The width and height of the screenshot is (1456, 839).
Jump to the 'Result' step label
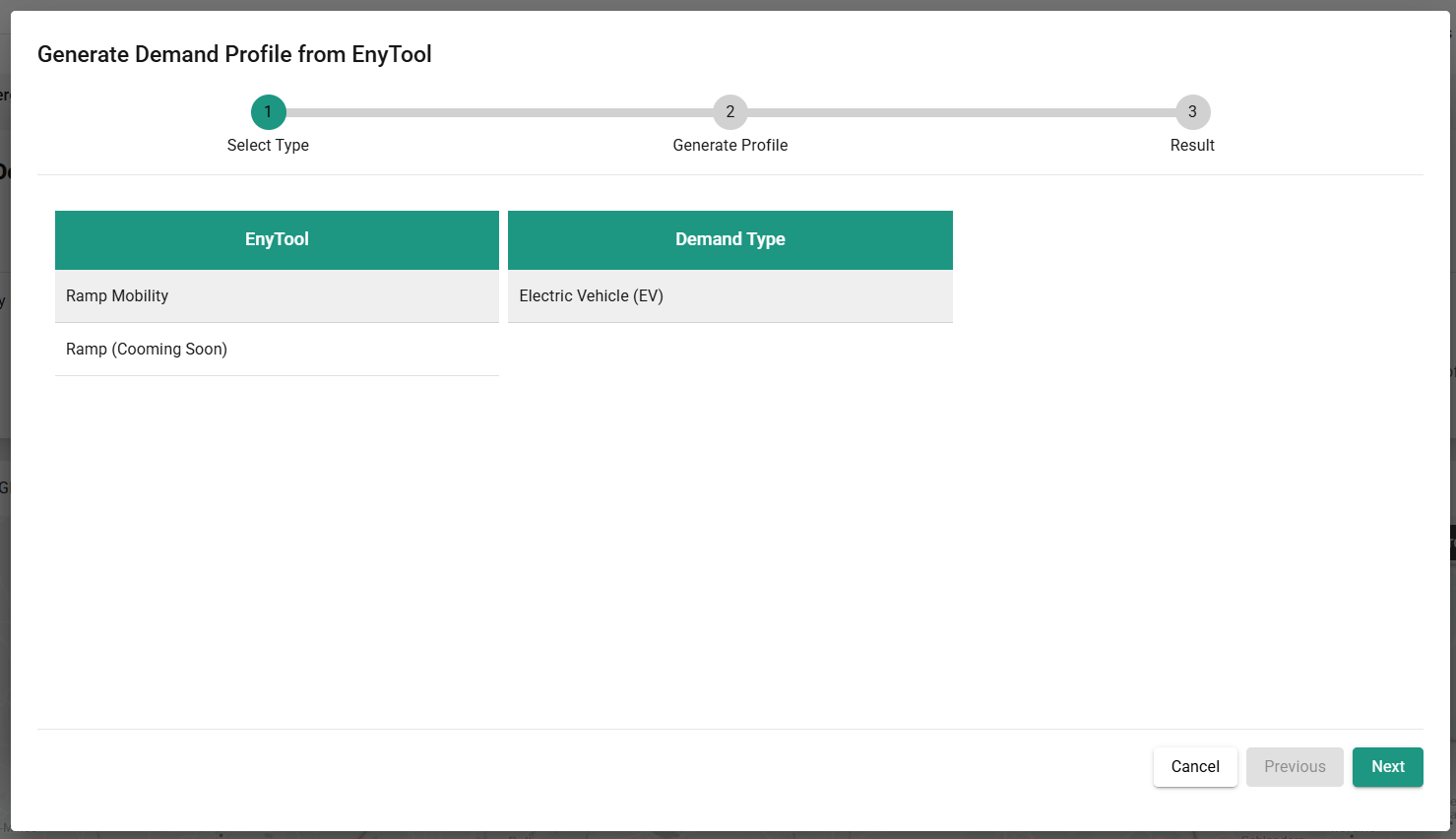(x=1192, y=145)
